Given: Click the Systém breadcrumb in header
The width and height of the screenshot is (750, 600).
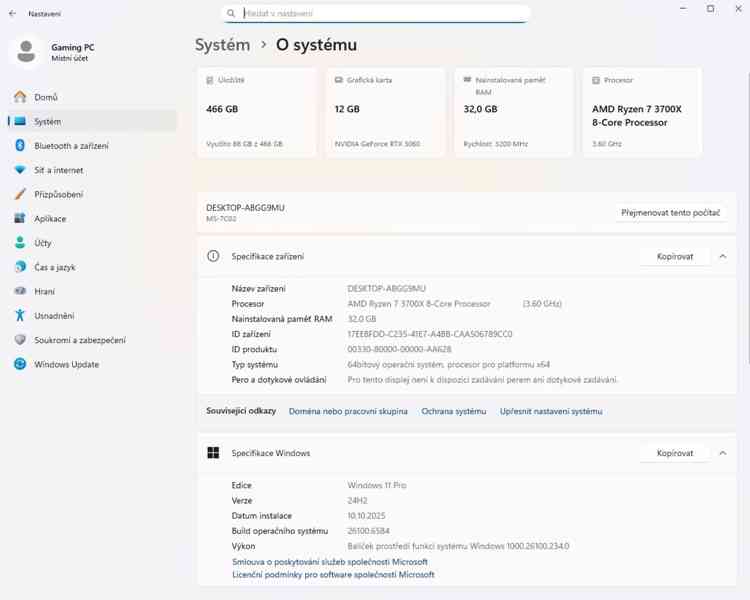Looking at the screenshot, I should click(x=222, y=45).
